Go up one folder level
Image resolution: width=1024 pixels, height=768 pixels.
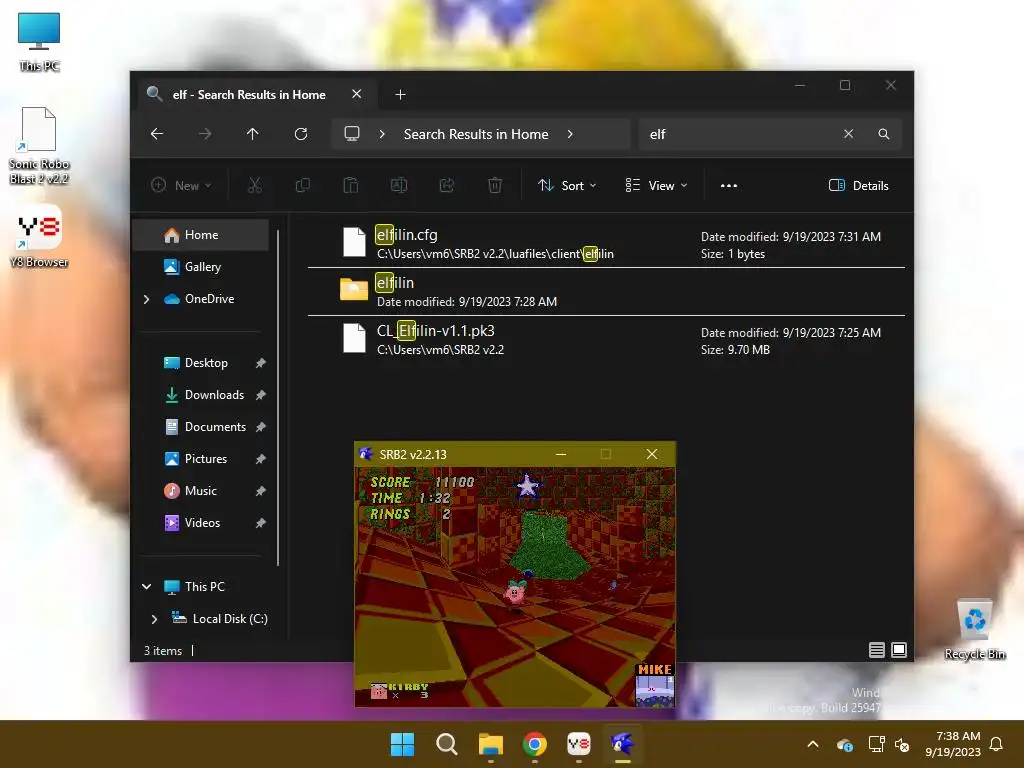pos(253,134)
